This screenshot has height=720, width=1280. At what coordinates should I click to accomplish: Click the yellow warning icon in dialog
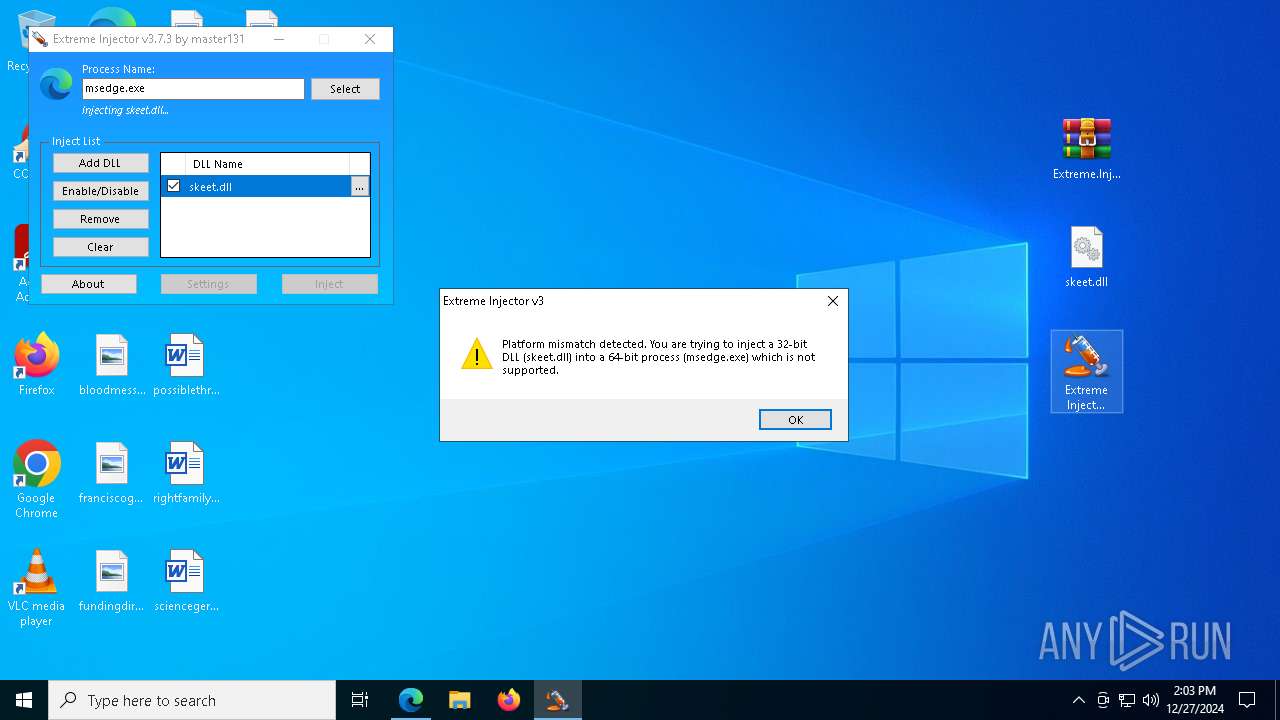pyautogui.click(x=476, y=354)
